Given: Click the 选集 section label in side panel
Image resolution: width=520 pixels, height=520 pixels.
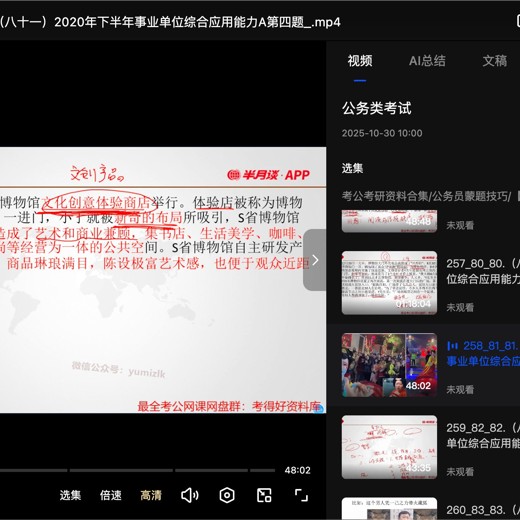Looking at the screenshot, I should point(352,168).
